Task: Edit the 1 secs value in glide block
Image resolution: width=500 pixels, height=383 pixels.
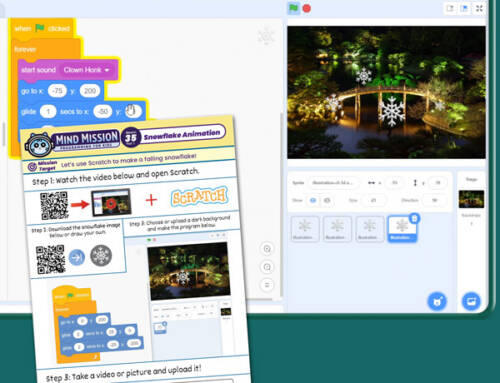Action: (x=48, y=112)
